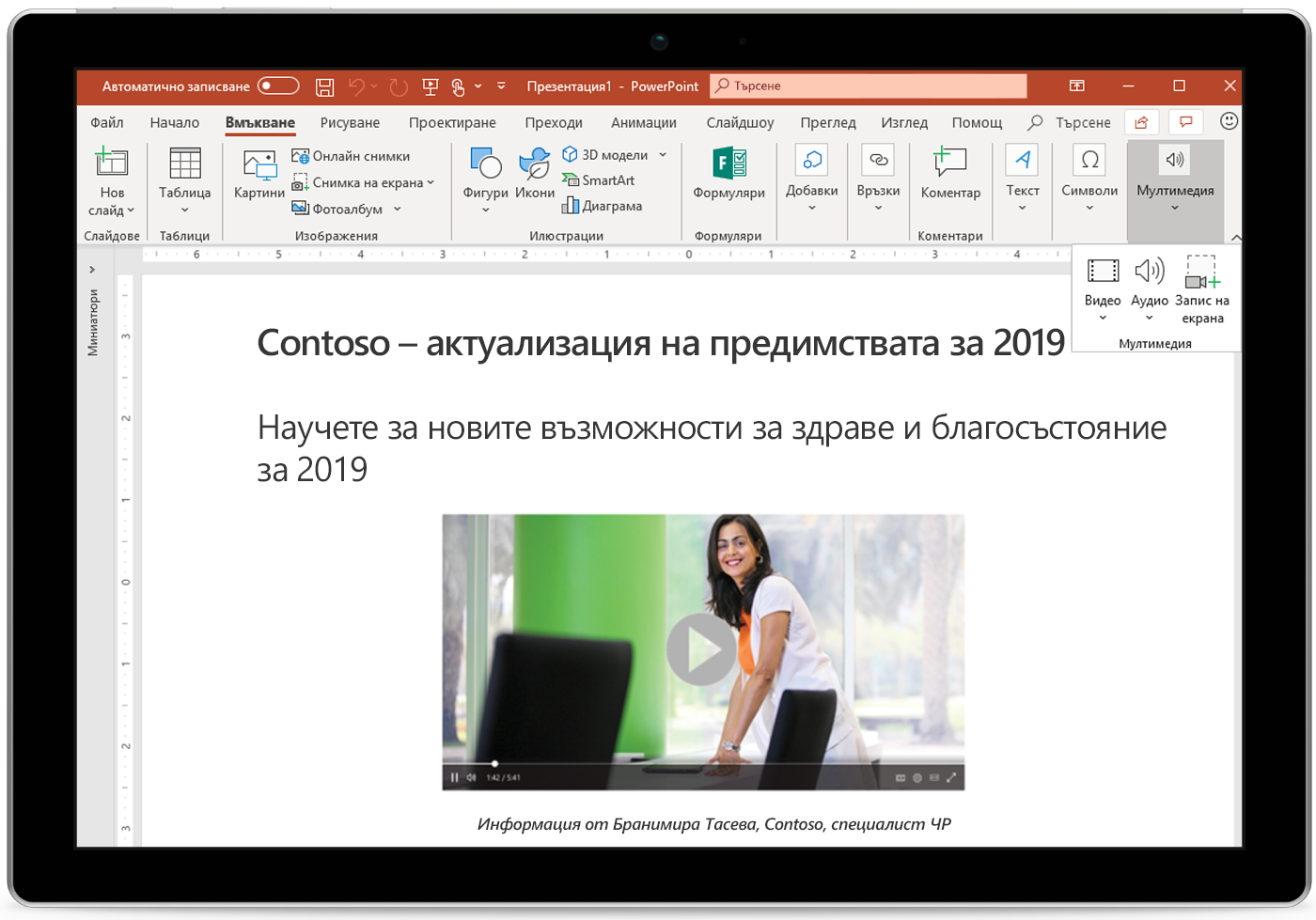The width and height of the screenshot is (1316, 920).
Task: Open the Помощ tab
Action: click(x=978, y=122)
